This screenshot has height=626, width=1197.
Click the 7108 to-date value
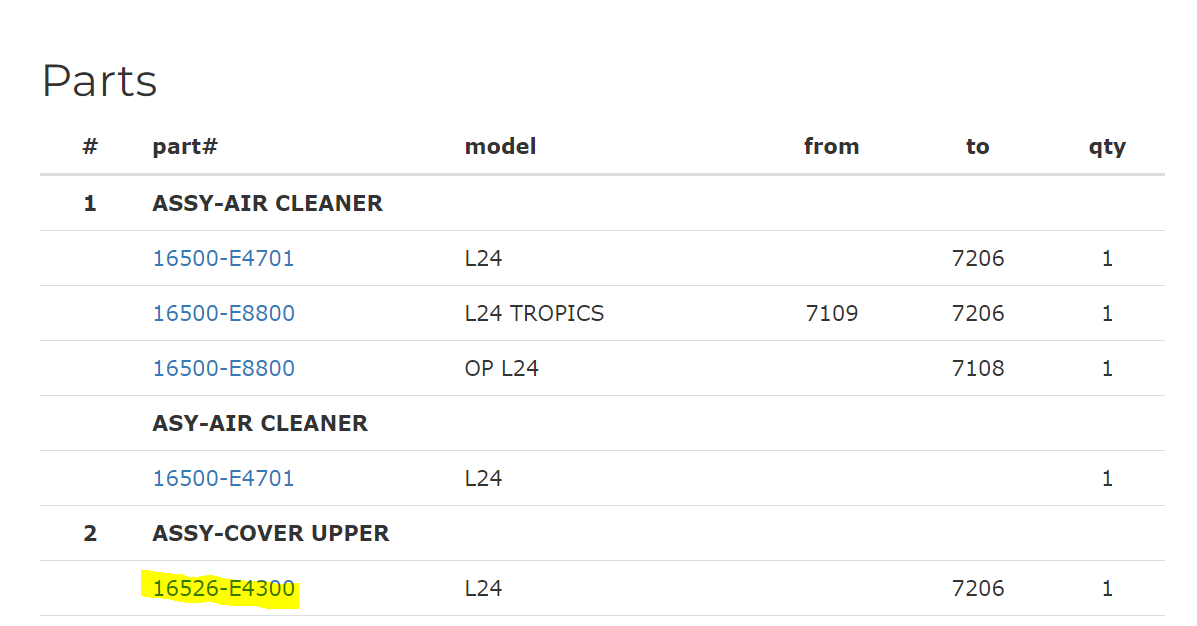[978, 369]
